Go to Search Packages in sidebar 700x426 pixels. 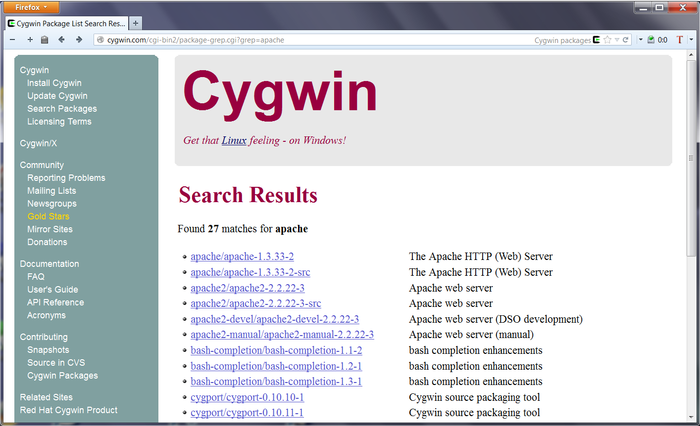(62, 109)
